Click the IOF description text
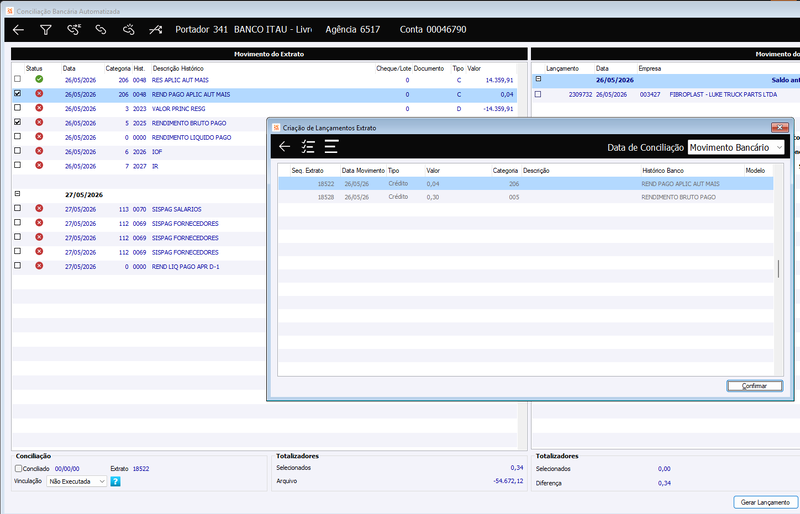This screenshot has width=800, height=514. coord(157,152)
